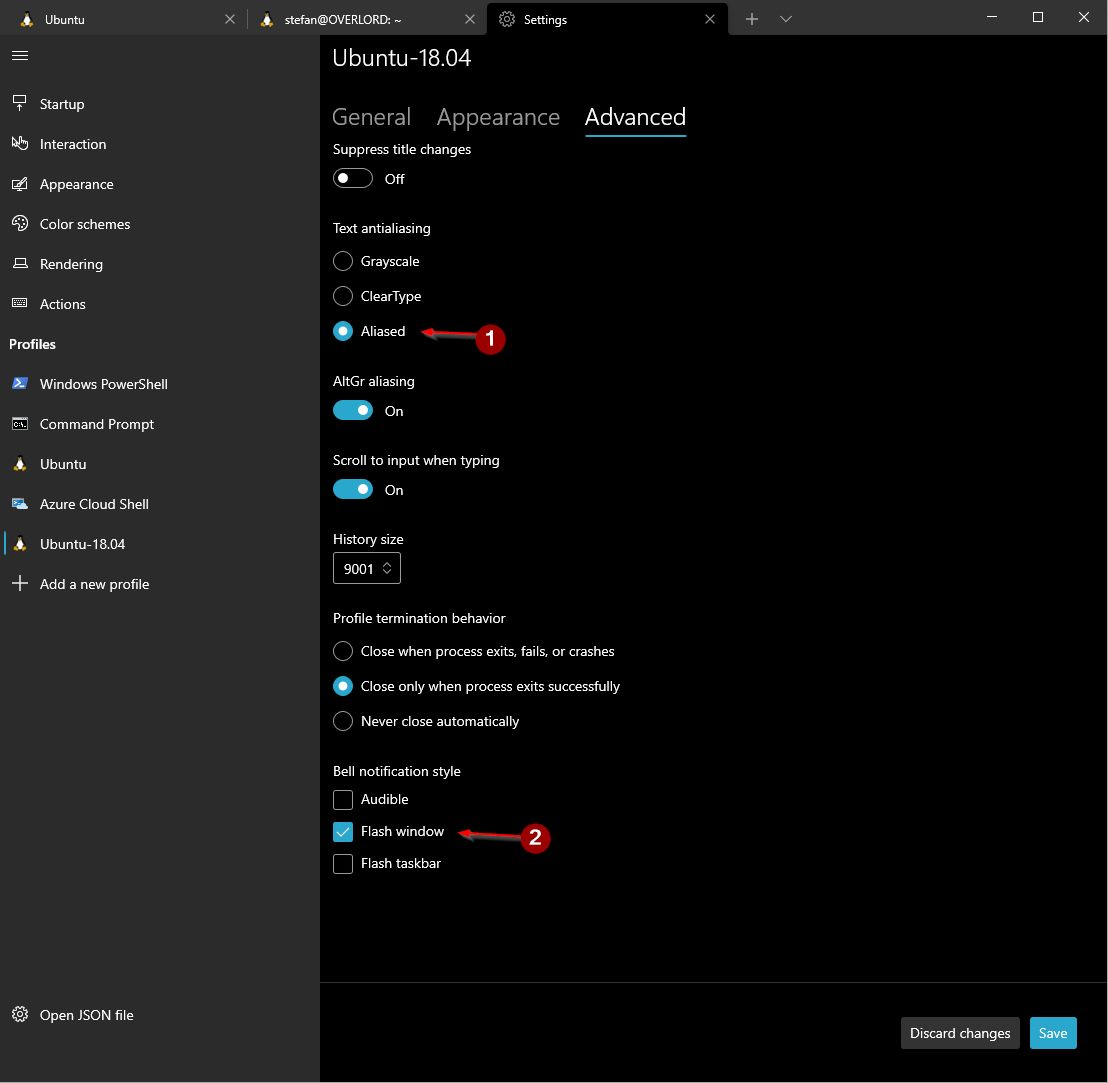Image resolution: width=1108 pixels, height=1083 pixels.
Task: Select Close only when process exits successfully
Action: point(343,686)
